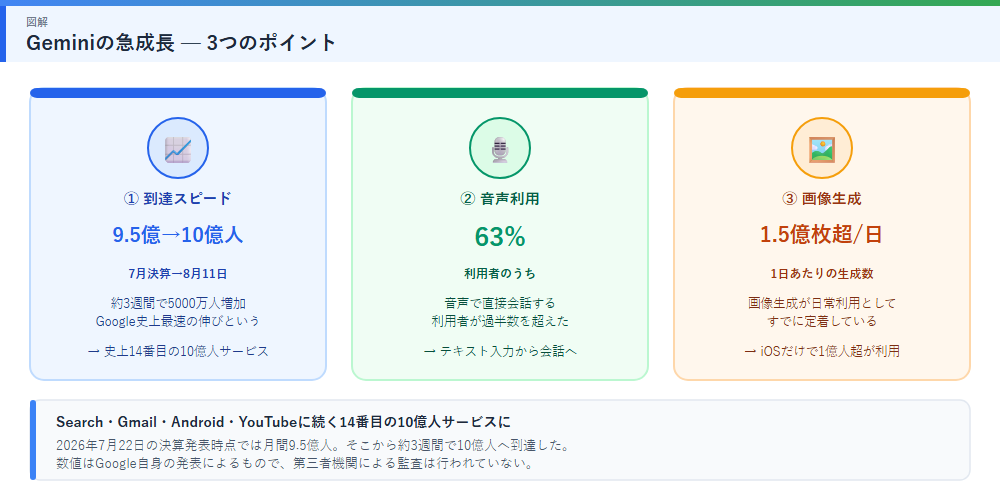
Task: Click '→ iOSだけで1億人超が利用'
Action: (x=821, y=351)
